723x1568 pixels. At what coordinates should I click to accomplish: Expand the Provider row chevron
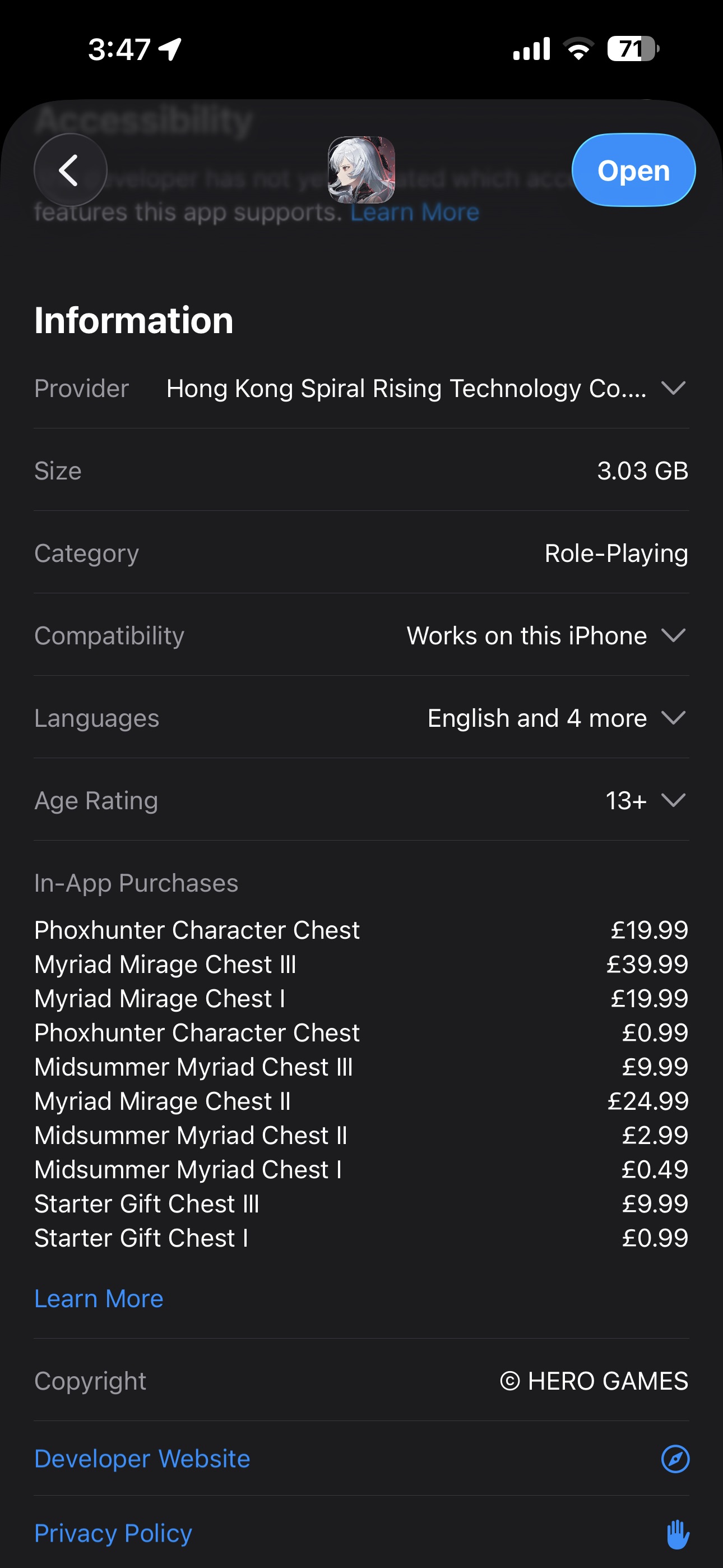coord(673,388)
